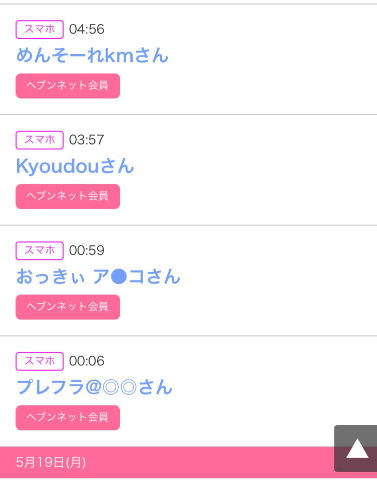Tap the scroll-to-top arrow button
The height and width of the screenshot is (480, 377).
tap(356, 448)
